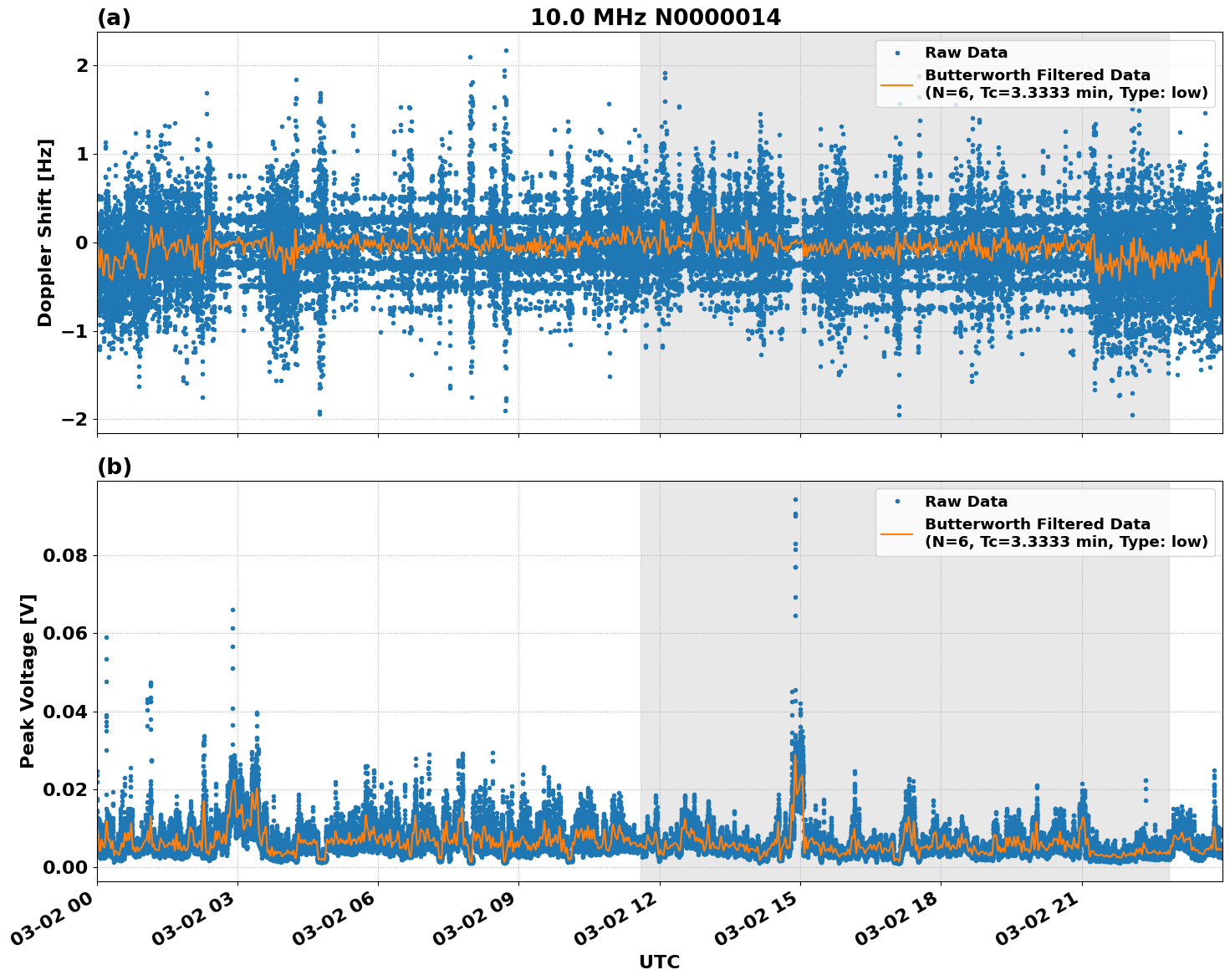Click the Butterworth Filtered Data legend text

point(1037,74)
